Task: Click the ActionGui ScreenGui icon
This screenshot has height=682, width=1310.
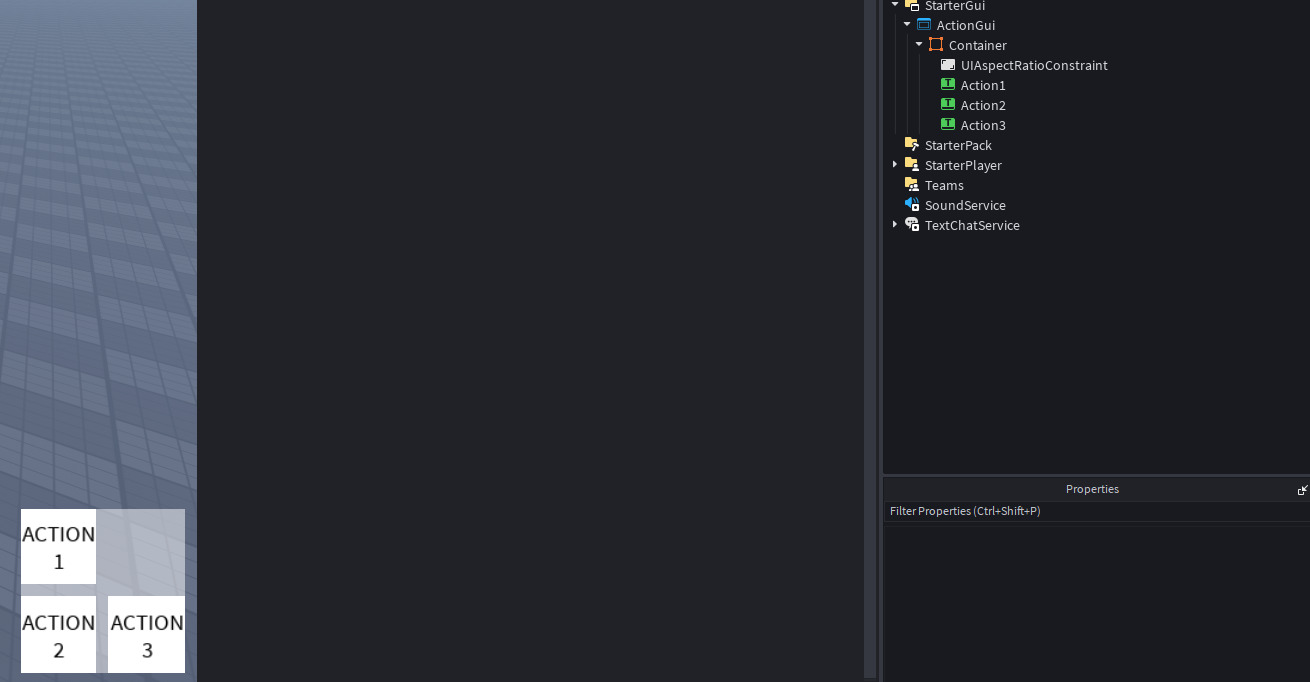Action: click(x=924, y=25)
